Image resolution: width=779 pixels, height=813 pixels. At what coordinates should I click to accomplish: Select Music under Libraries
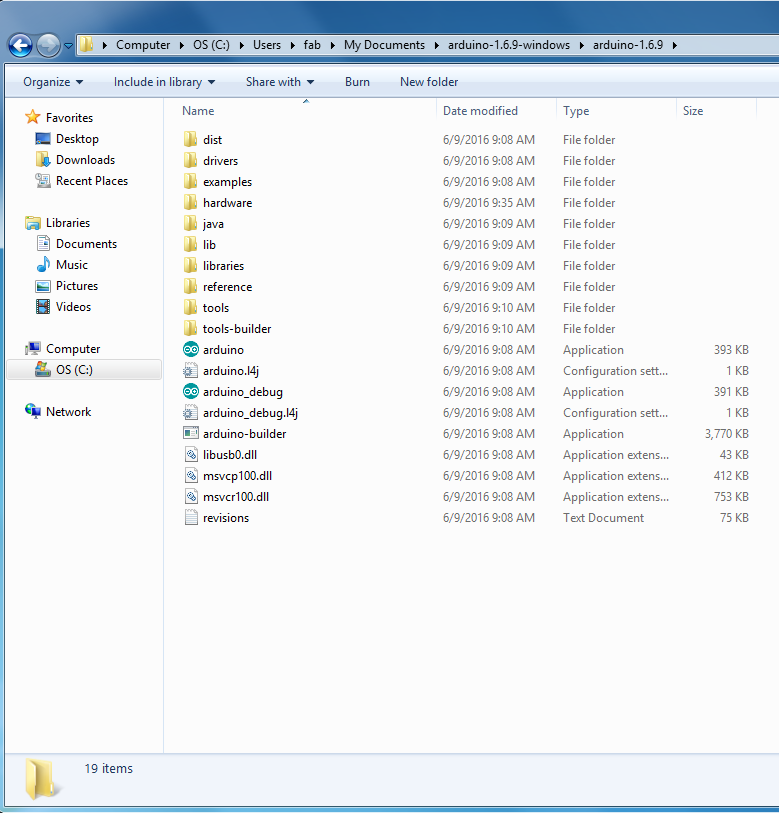tap(72, 264)
